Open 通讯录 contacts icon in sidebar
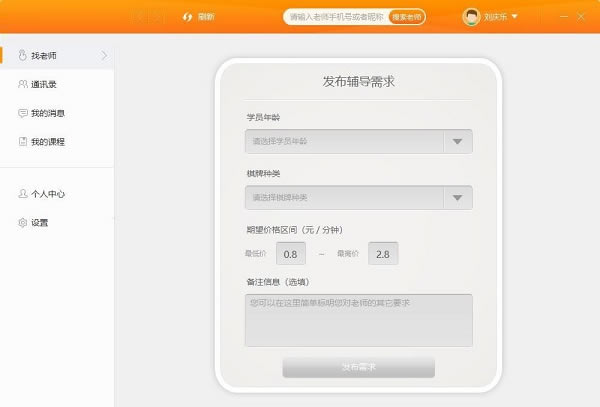 pos(22,84)
